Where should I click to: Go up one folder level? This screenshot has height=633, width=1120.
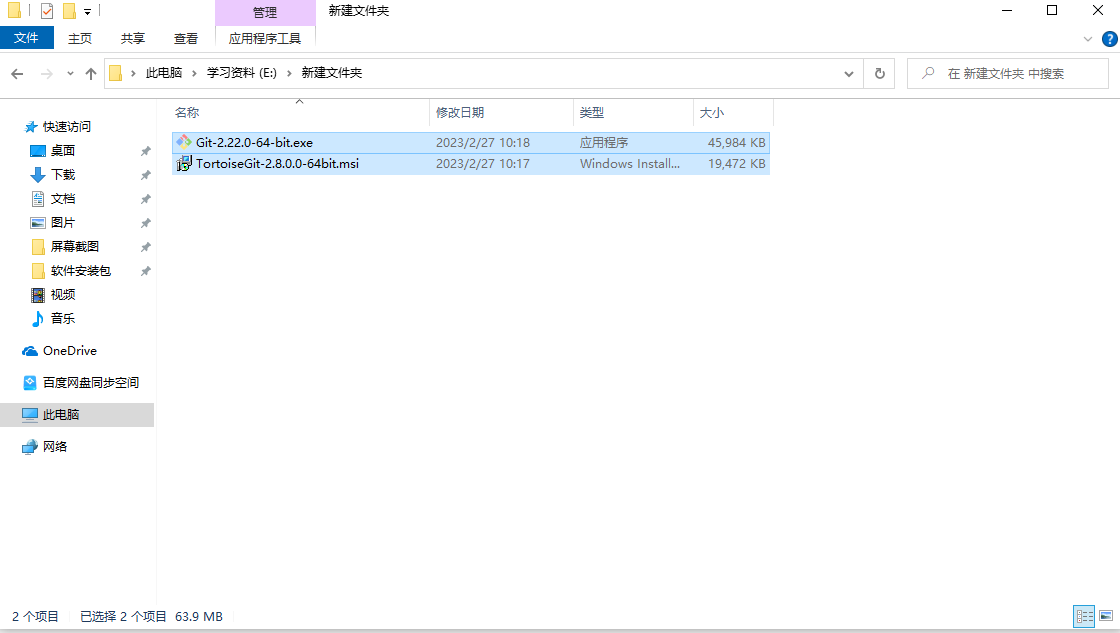pos(91,74)
